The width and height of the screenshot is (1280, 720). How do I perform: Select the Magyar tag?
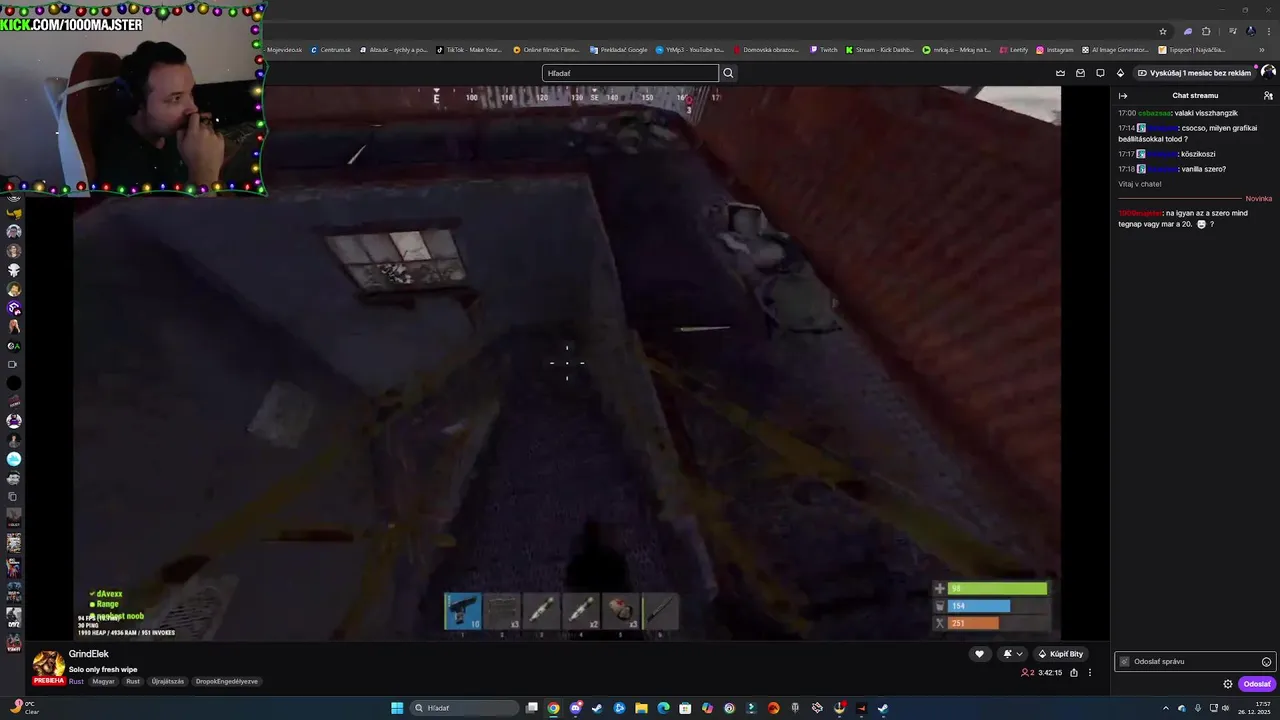tap(104, 681)
